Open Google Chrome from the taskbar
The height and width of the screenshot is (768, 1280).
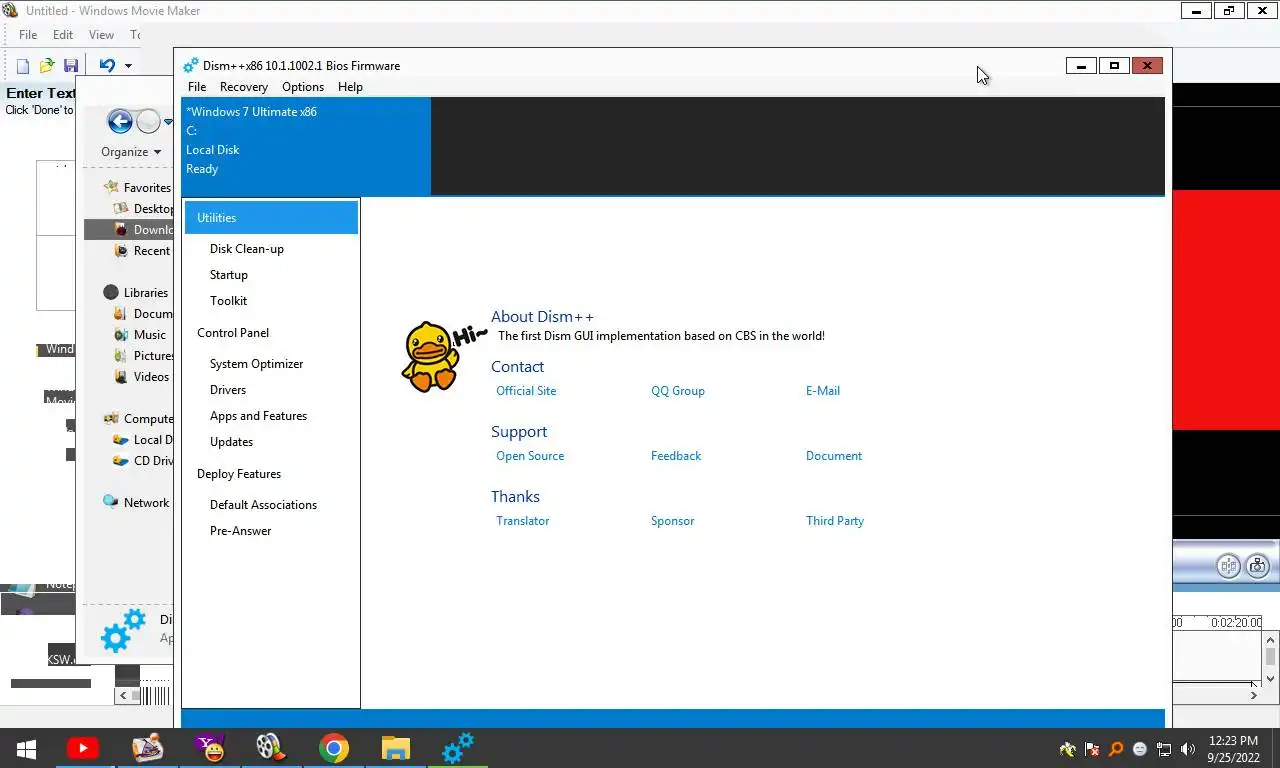pyautogui.click(x=334, y=748)
